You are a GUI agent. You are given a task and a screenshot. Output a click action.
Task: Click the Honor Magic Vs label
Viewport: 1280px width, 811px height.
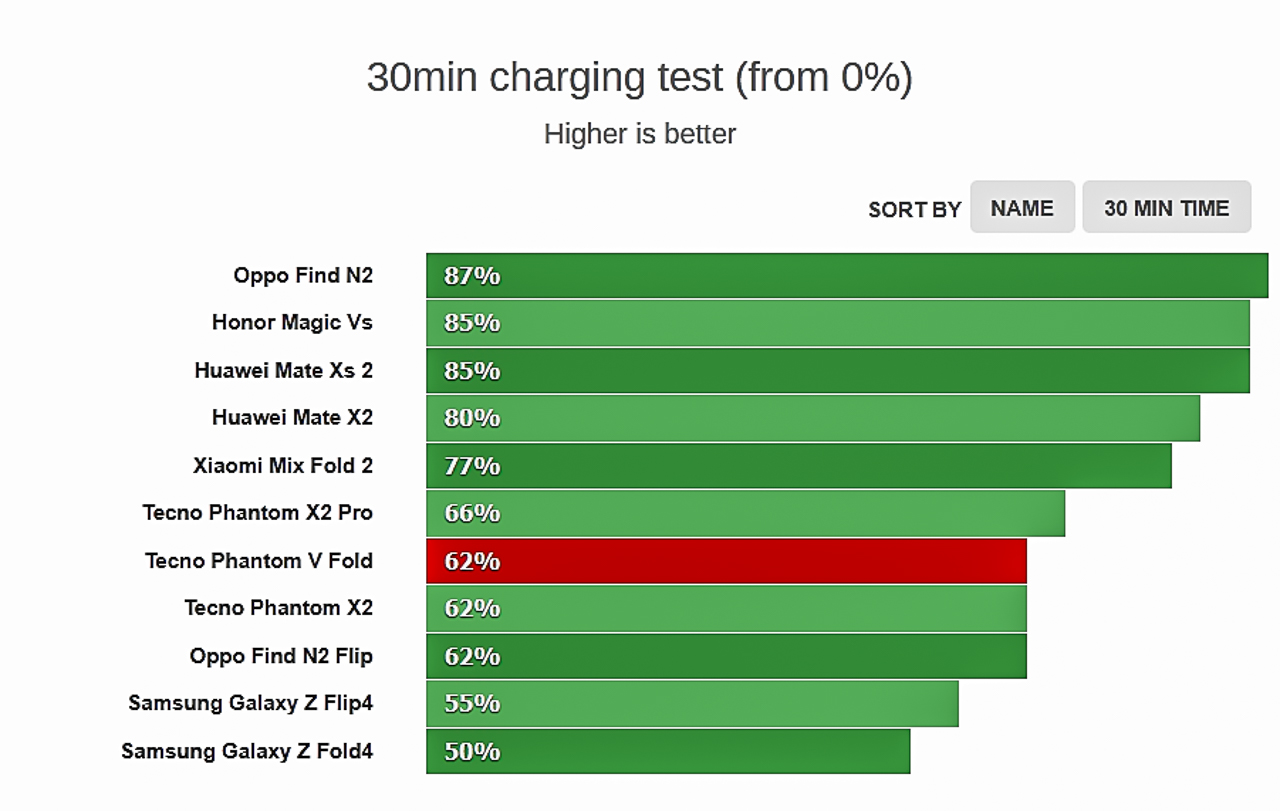tap(292, 322)
